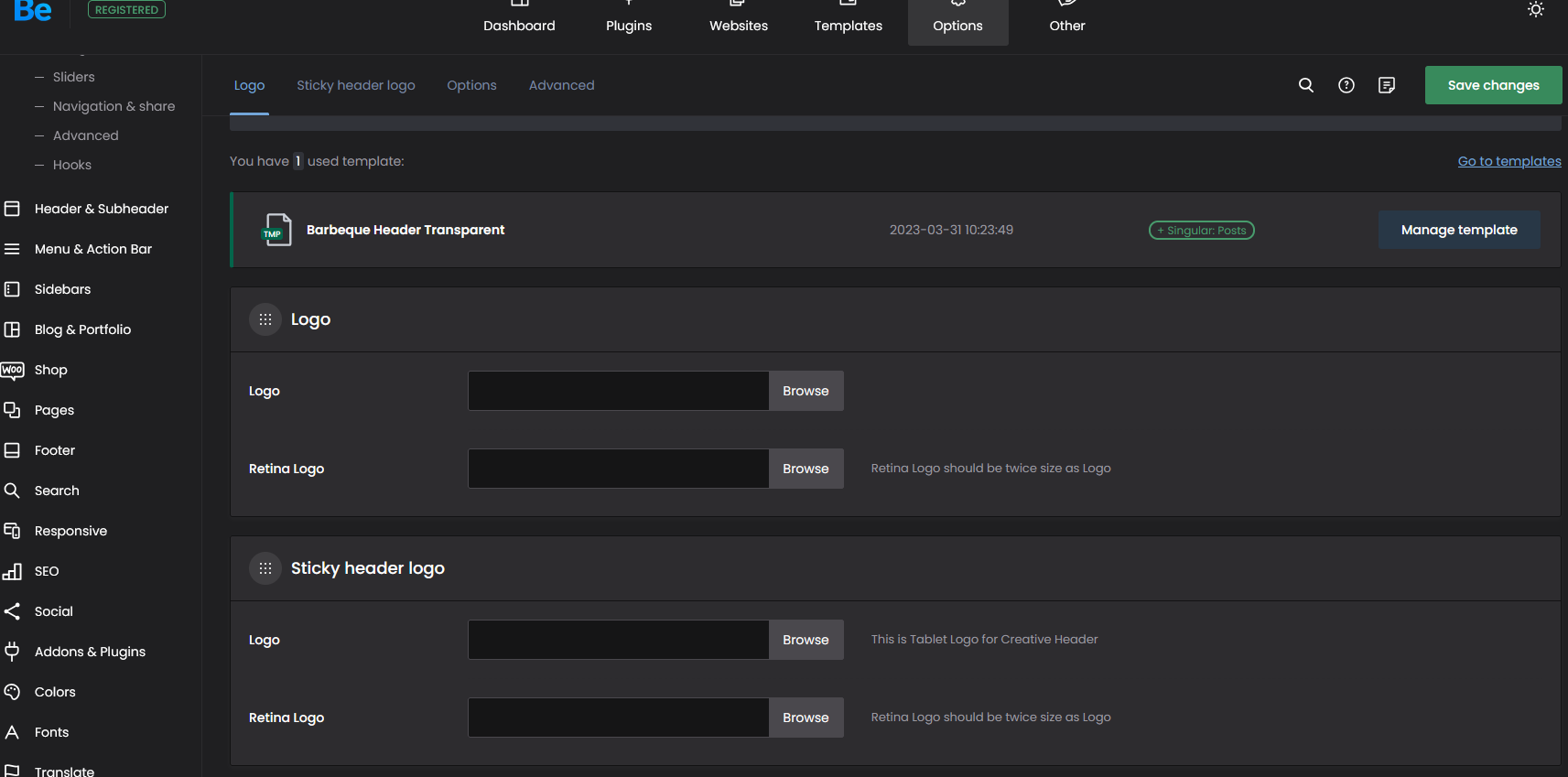Click the Sticky header logo section grid icon
The width and height of the screenshot is (1568, 777).
coord(265,568)
